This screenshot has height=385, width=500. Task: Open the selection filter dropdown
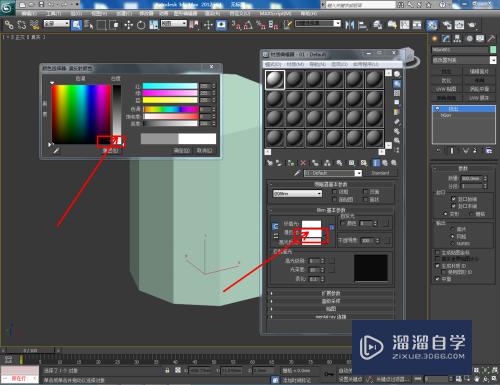[x=57, y=24]
